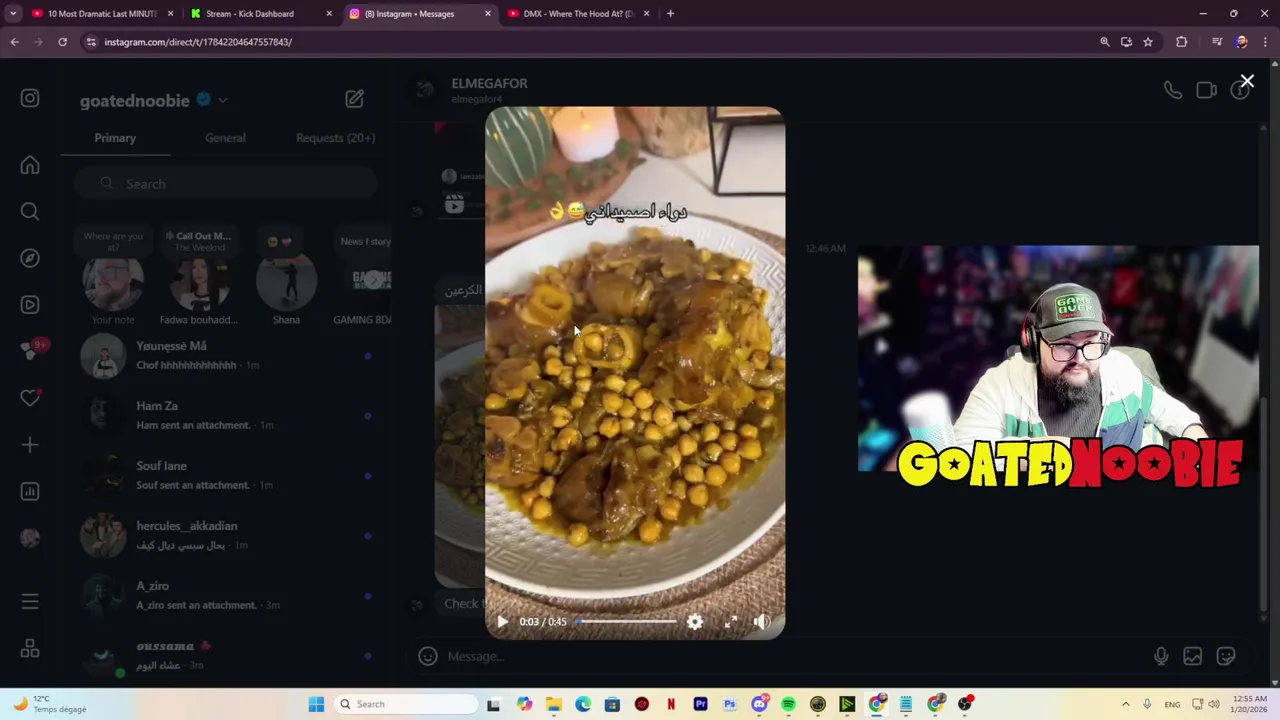This screenshot has width=1280, height=720.
Task: Switch to the Primary tab
Action: [x=115, y=138]
